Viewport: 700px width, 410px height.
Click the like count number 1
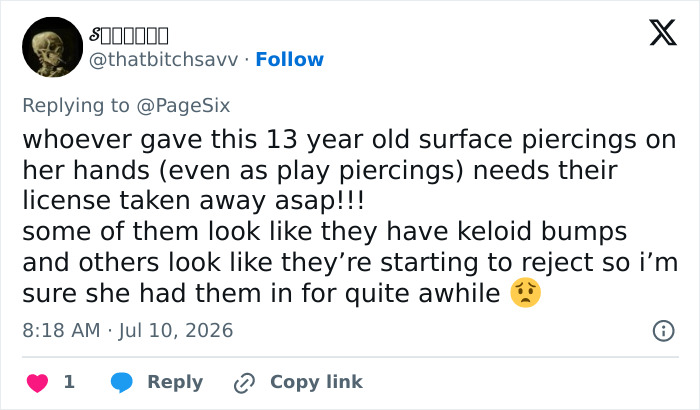69,382
